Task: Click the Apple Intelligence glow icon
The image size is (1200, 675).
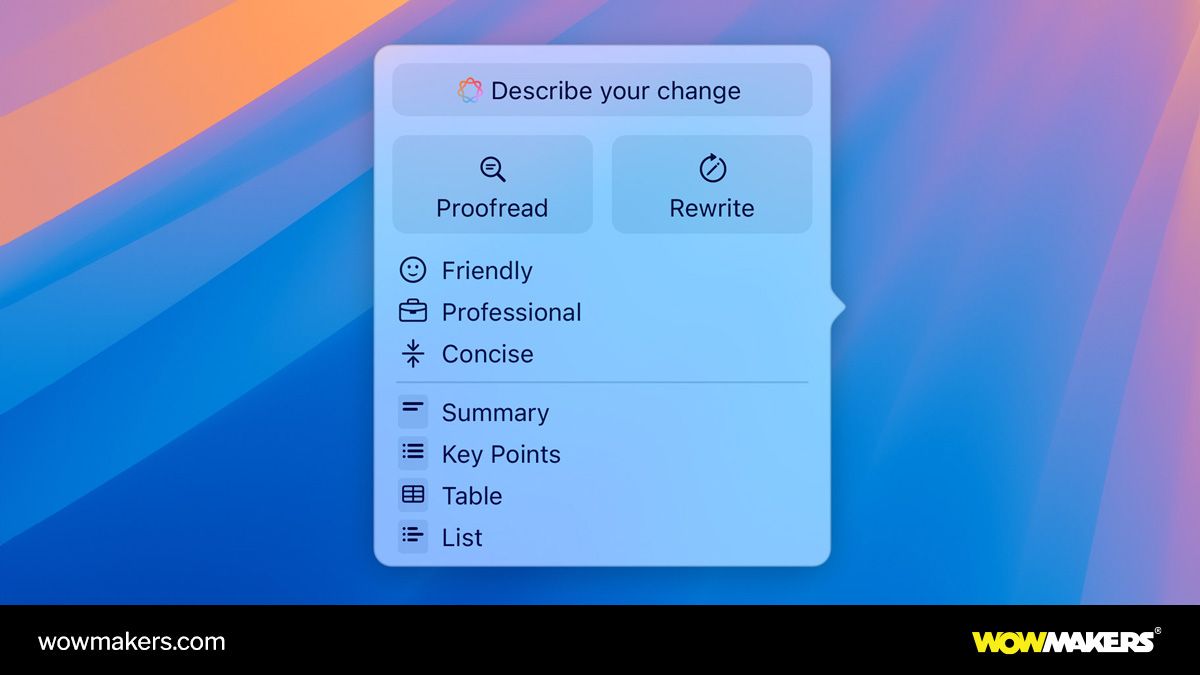Action: point(472,90)
